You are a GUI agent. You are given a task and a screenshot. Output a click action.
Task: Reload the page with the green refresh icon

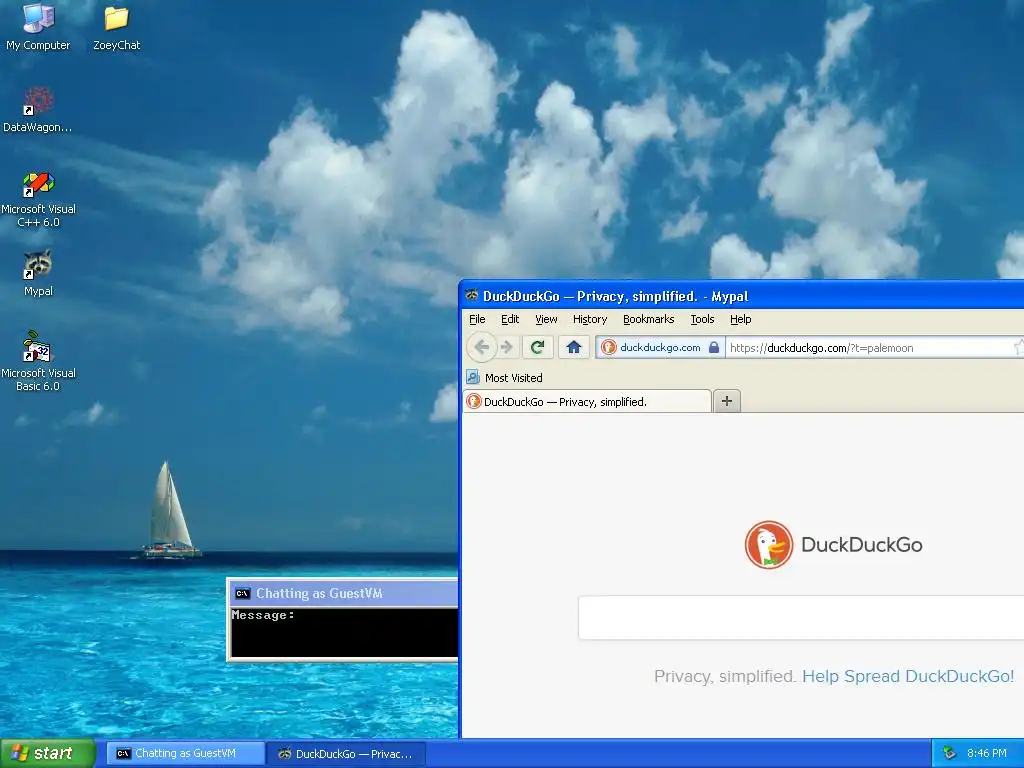[537, 347]
